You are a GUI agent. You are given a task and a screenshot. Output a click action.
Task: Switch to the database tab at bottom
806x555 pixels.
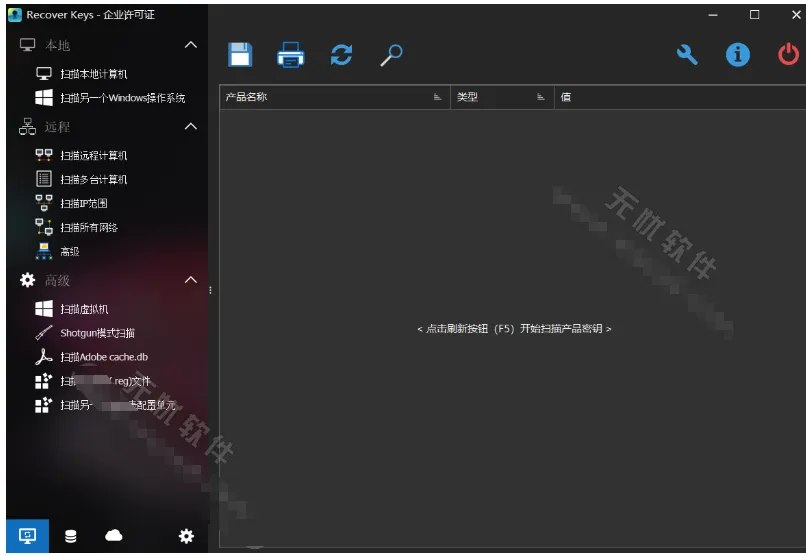[70, 536]
